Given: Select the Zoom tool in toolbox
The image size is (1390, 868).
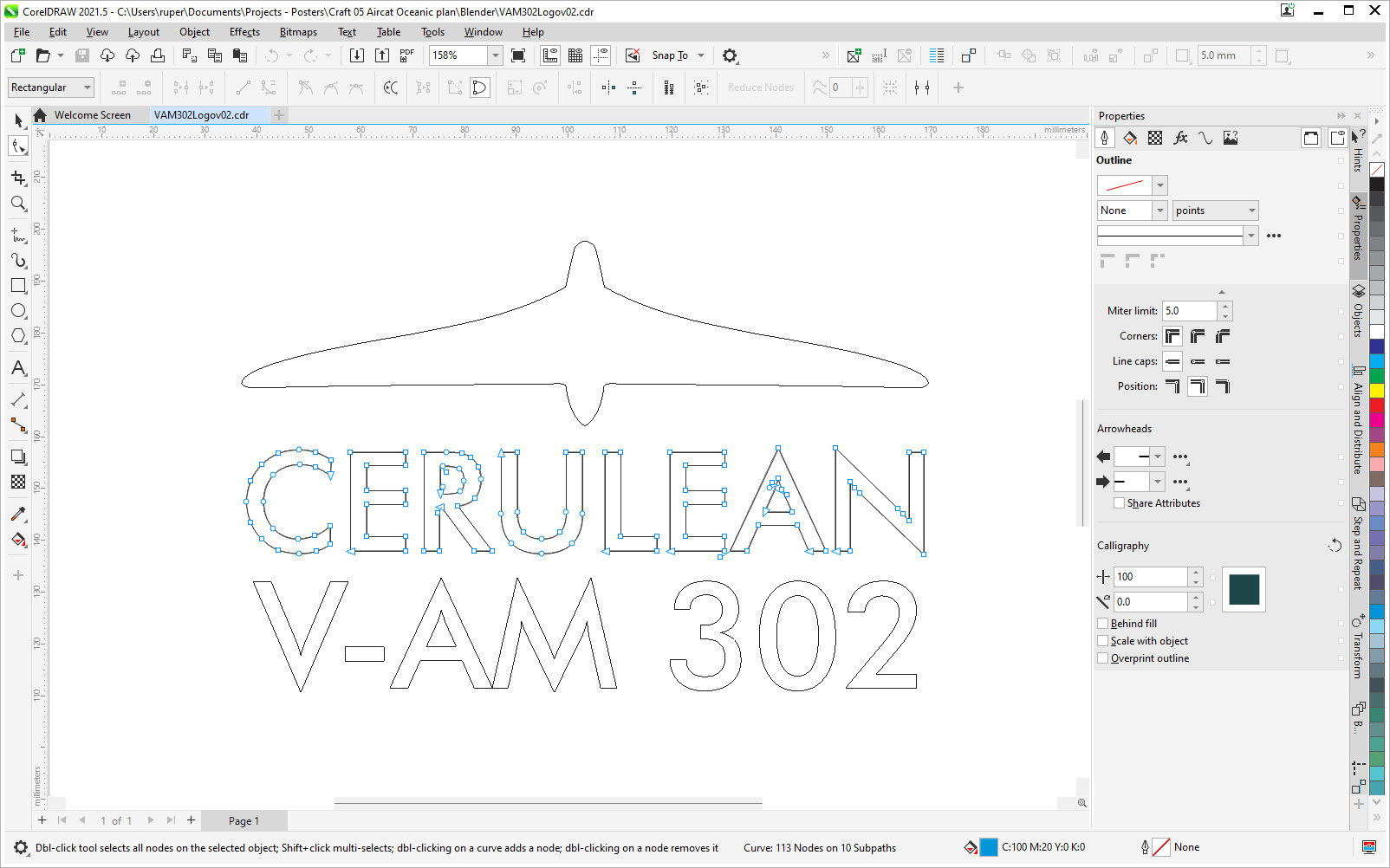Looking at the screenshot, I should [x=18, y=204].
